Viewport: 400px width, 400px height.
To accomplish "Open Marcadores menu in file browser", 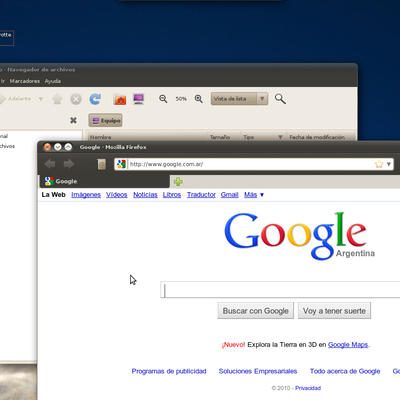I will [x=25, y=81].
